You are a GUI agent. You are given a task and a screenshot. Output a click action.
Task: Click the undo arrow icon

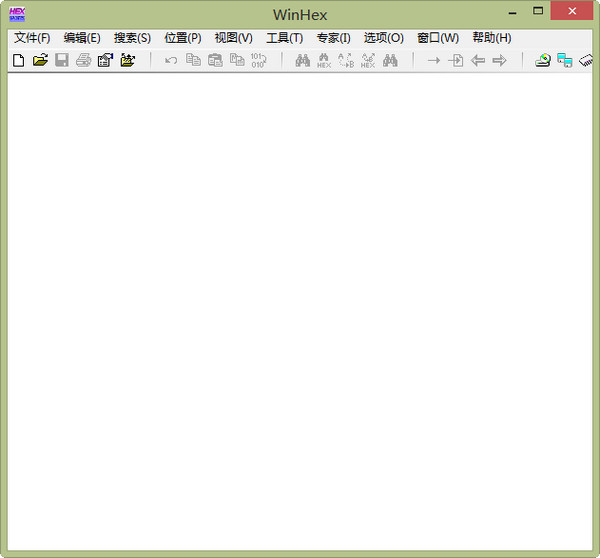(171, 60)
